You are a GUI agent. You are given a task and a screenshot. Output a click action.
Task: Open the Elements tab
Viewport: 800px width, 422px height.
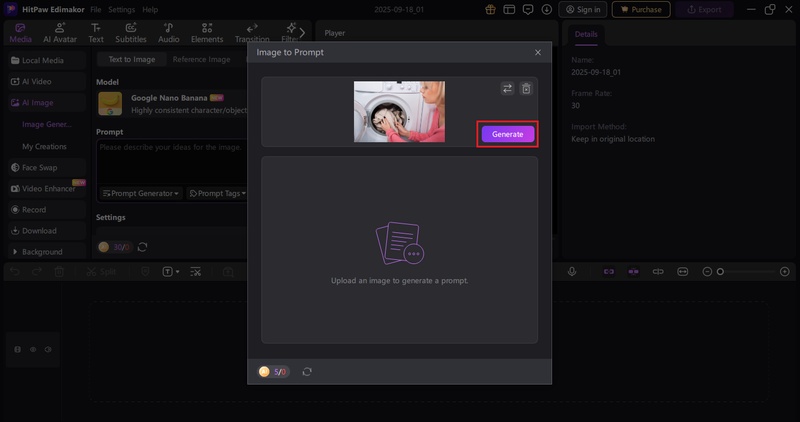(207, 33)
